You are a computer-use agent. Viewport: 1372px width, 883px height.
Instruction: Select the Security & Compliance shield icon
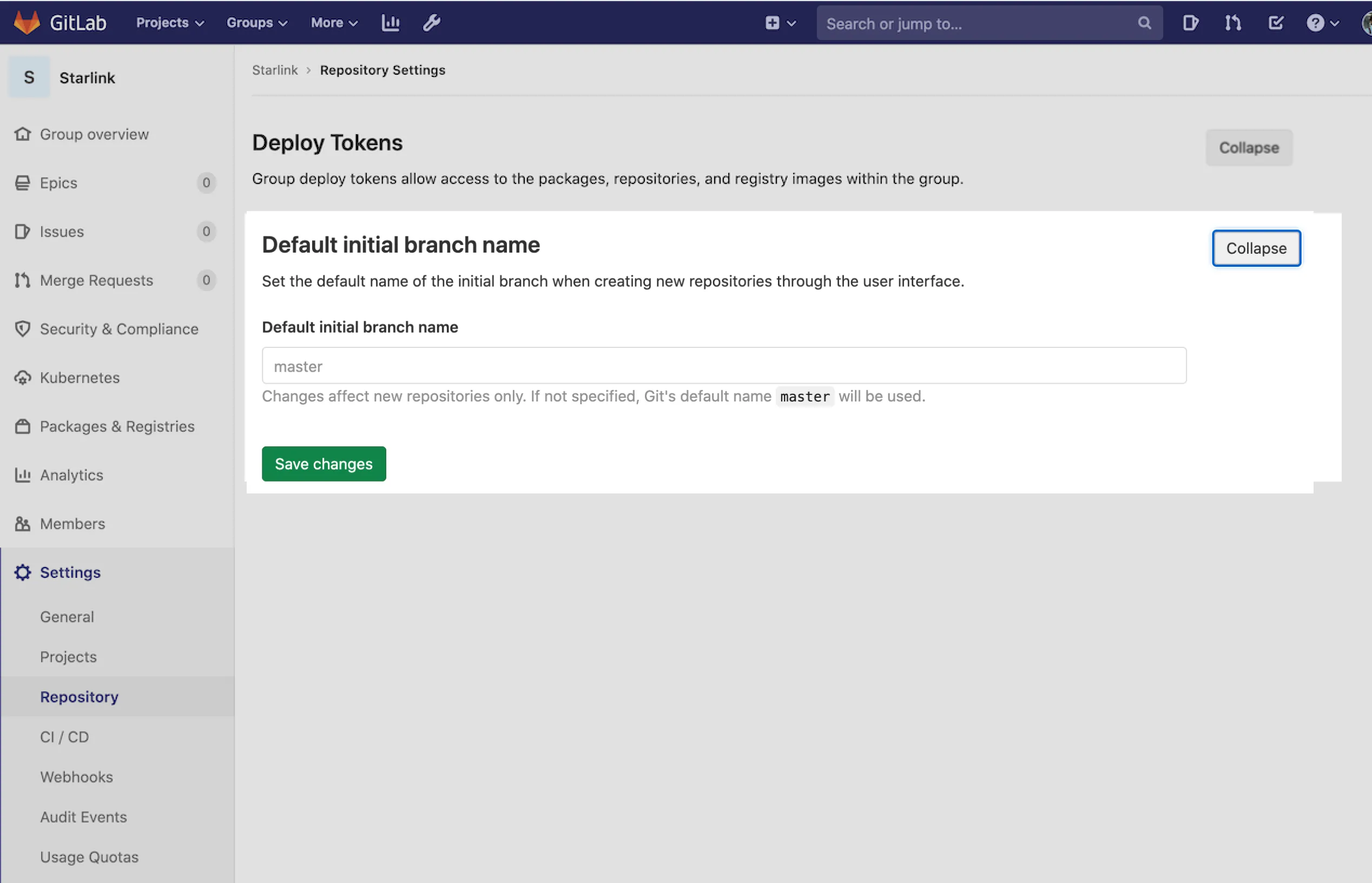(x=22, y=328)
